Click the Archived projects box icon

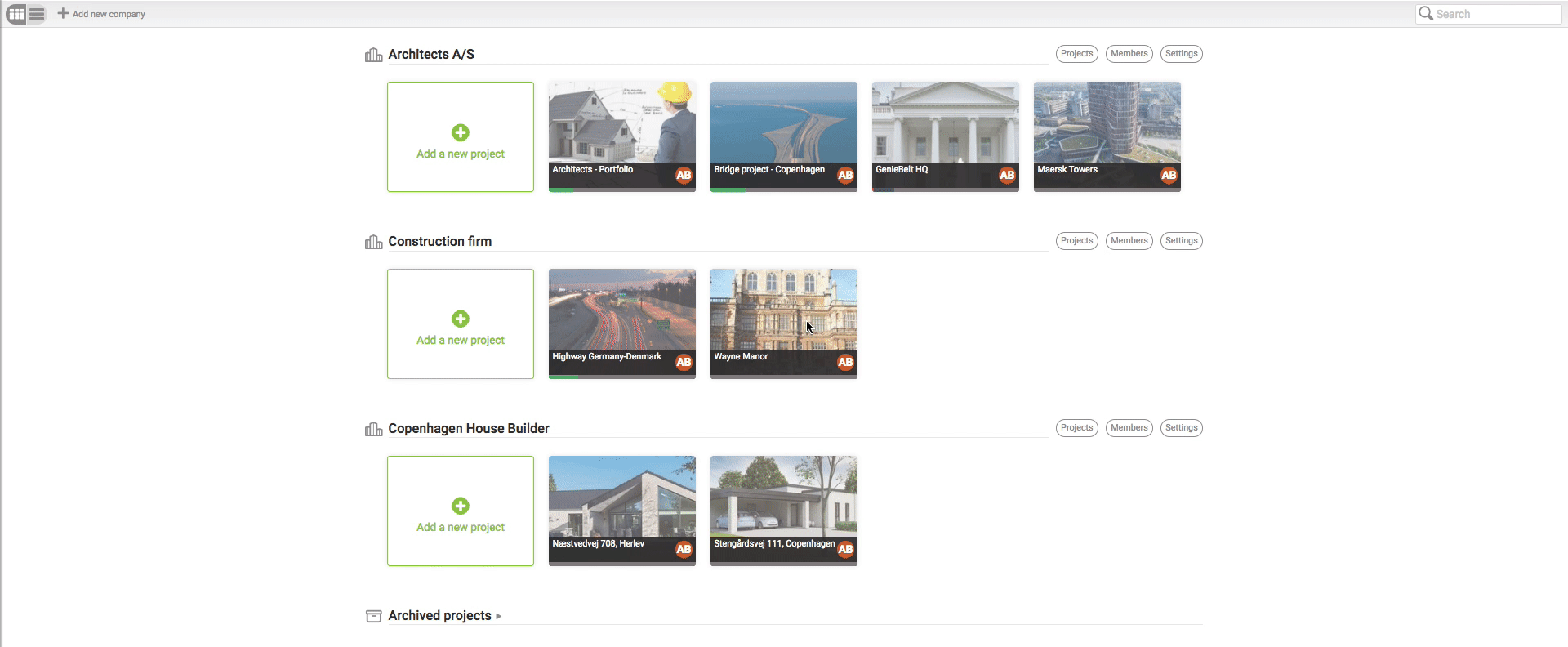[374, 616]
